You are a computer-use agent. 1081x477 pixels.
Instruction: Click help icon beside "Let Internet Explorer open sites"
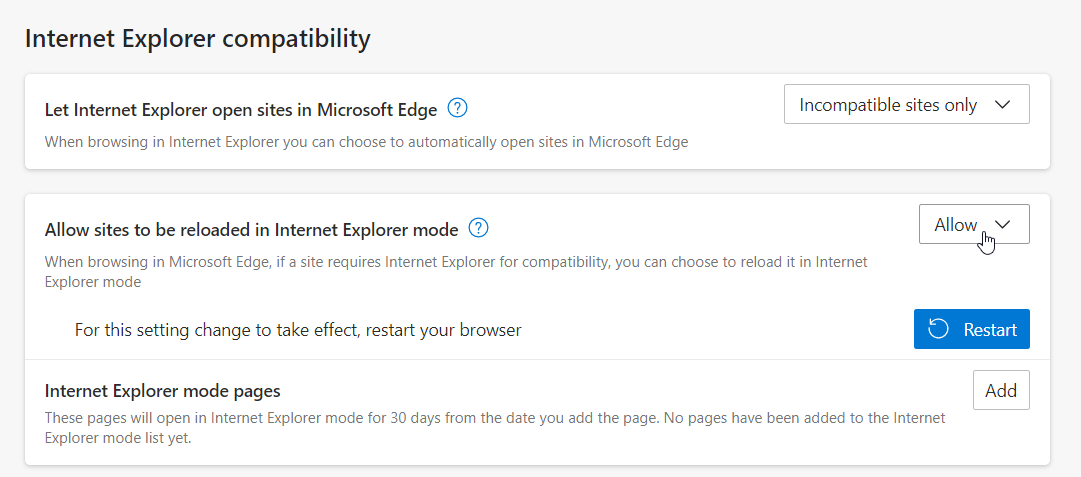pyautogui.click(x=458, y=108)
